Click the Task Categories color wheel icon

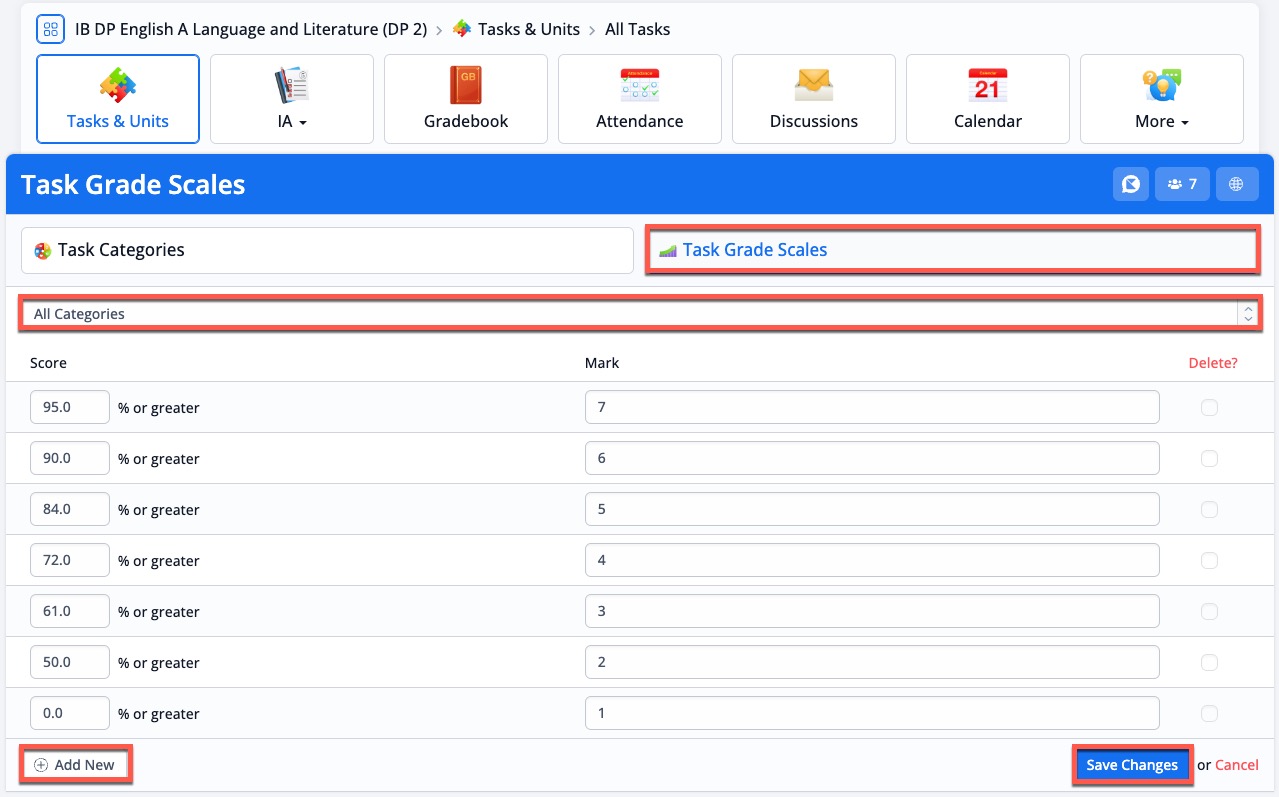click(43, 251)
